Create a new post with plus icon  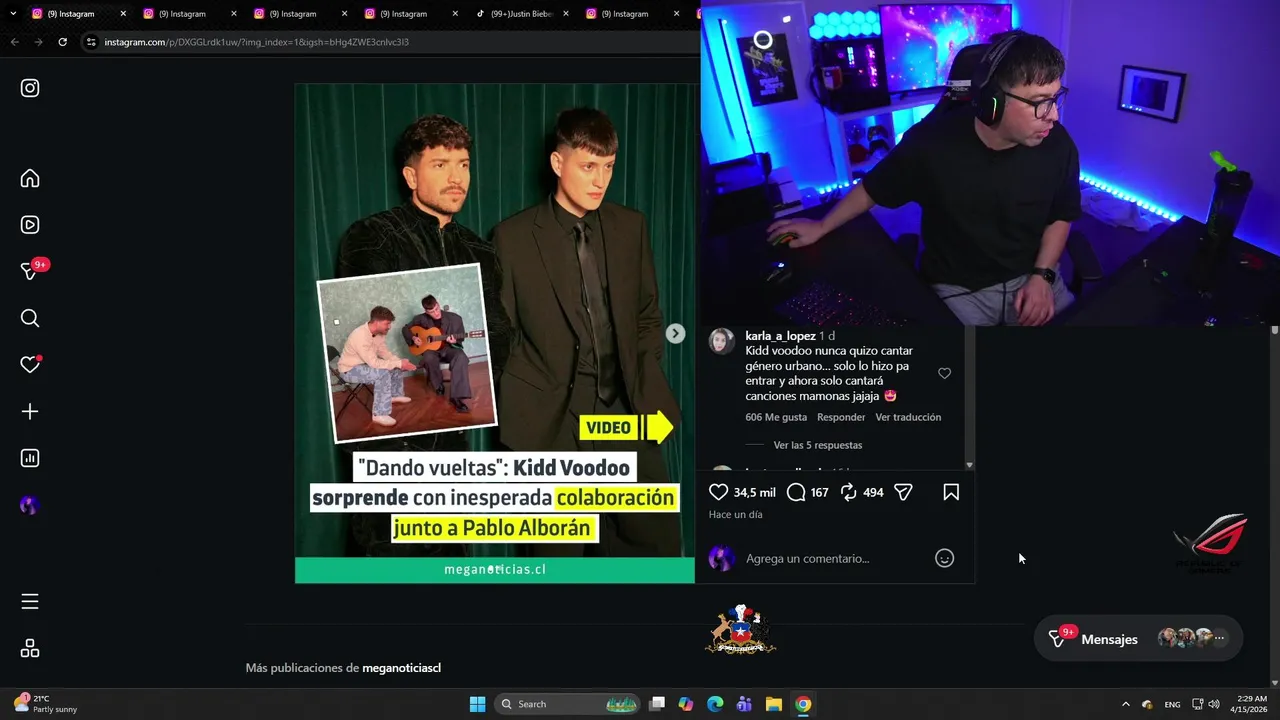pyautogui.click(x=30, y=411)
